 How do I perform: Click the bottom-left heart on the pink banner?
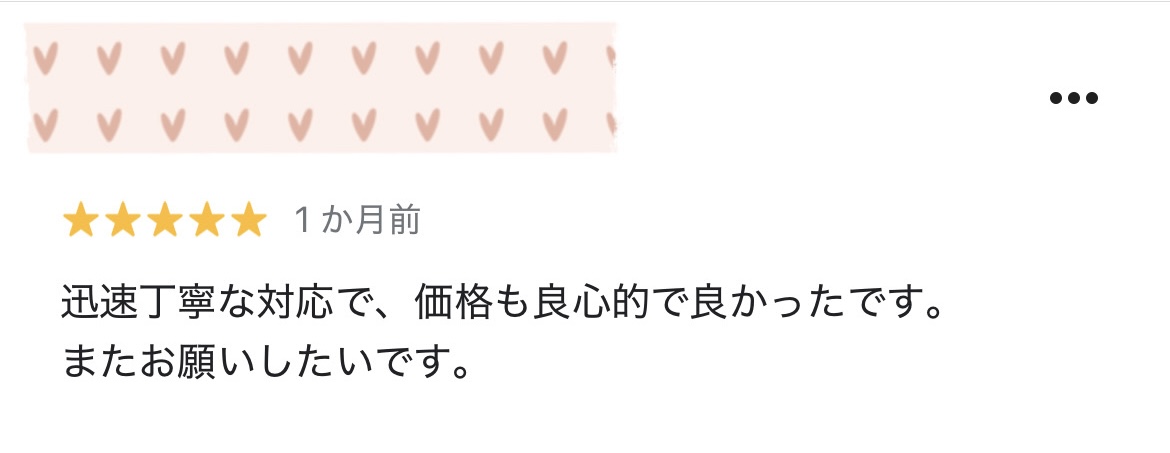click(46, 125)
